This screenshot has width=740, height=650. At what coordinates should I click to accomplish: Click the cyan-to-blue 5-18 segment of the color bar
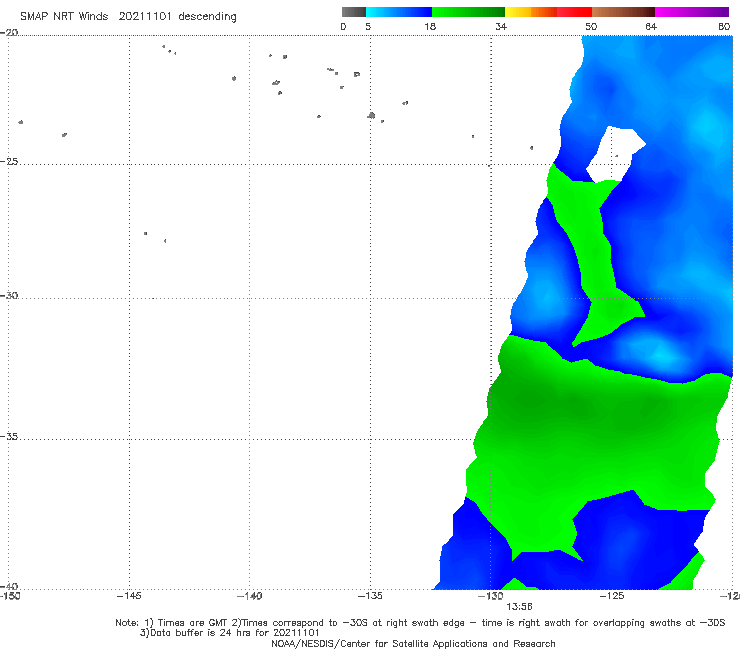(x=399, y=12)
